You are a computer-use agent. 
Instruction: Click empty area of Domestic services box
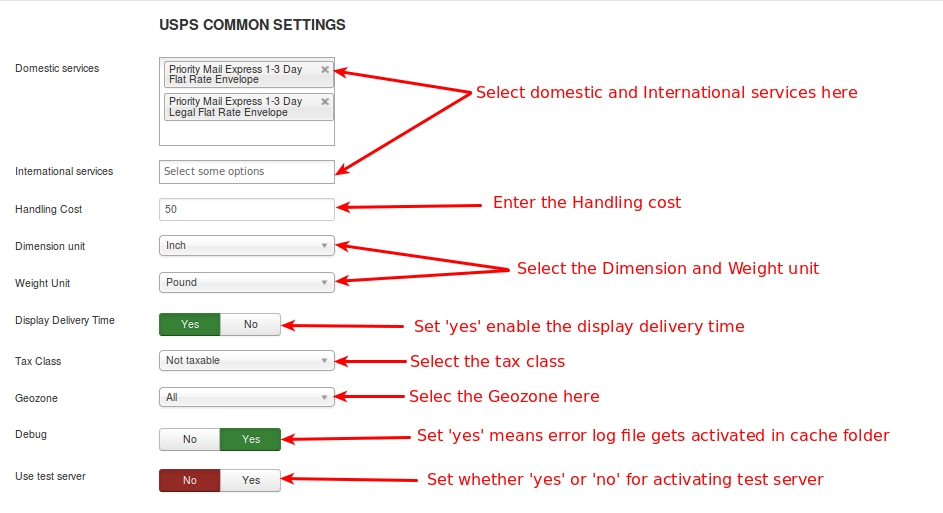click(247, 133)
